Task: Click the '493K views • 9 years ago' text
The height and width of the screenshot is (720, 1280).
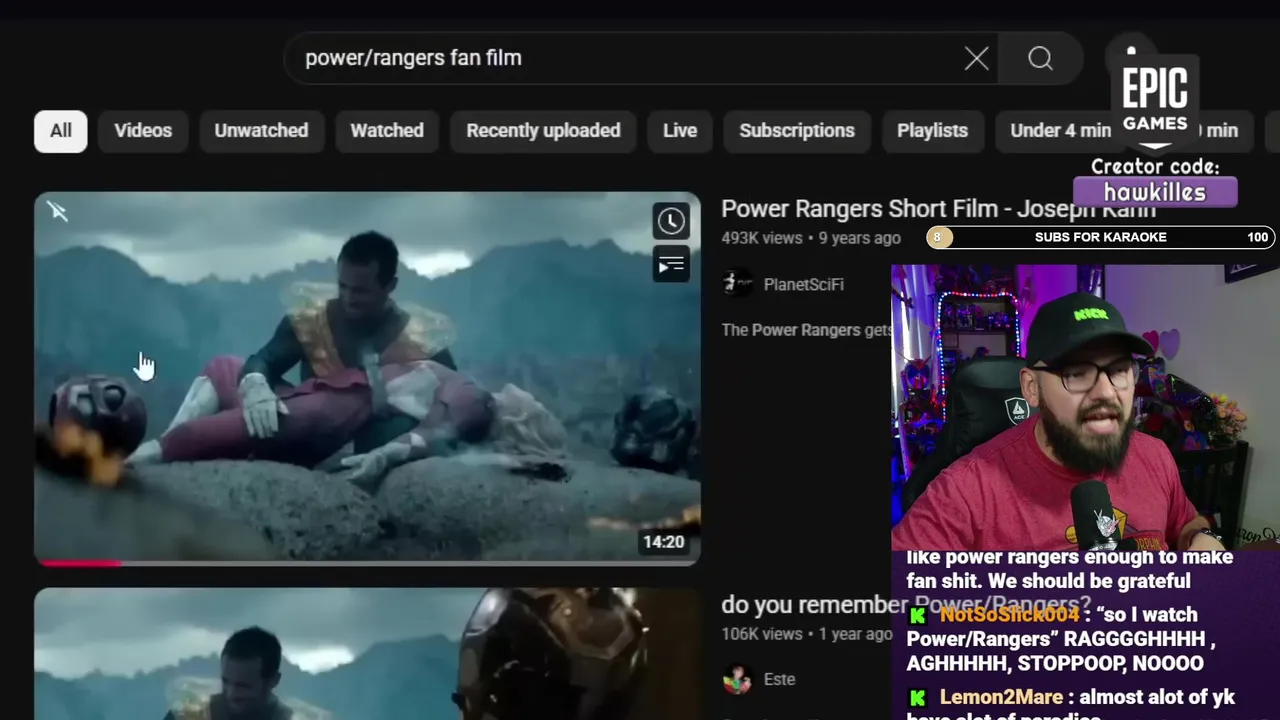Action: point(811,238)
